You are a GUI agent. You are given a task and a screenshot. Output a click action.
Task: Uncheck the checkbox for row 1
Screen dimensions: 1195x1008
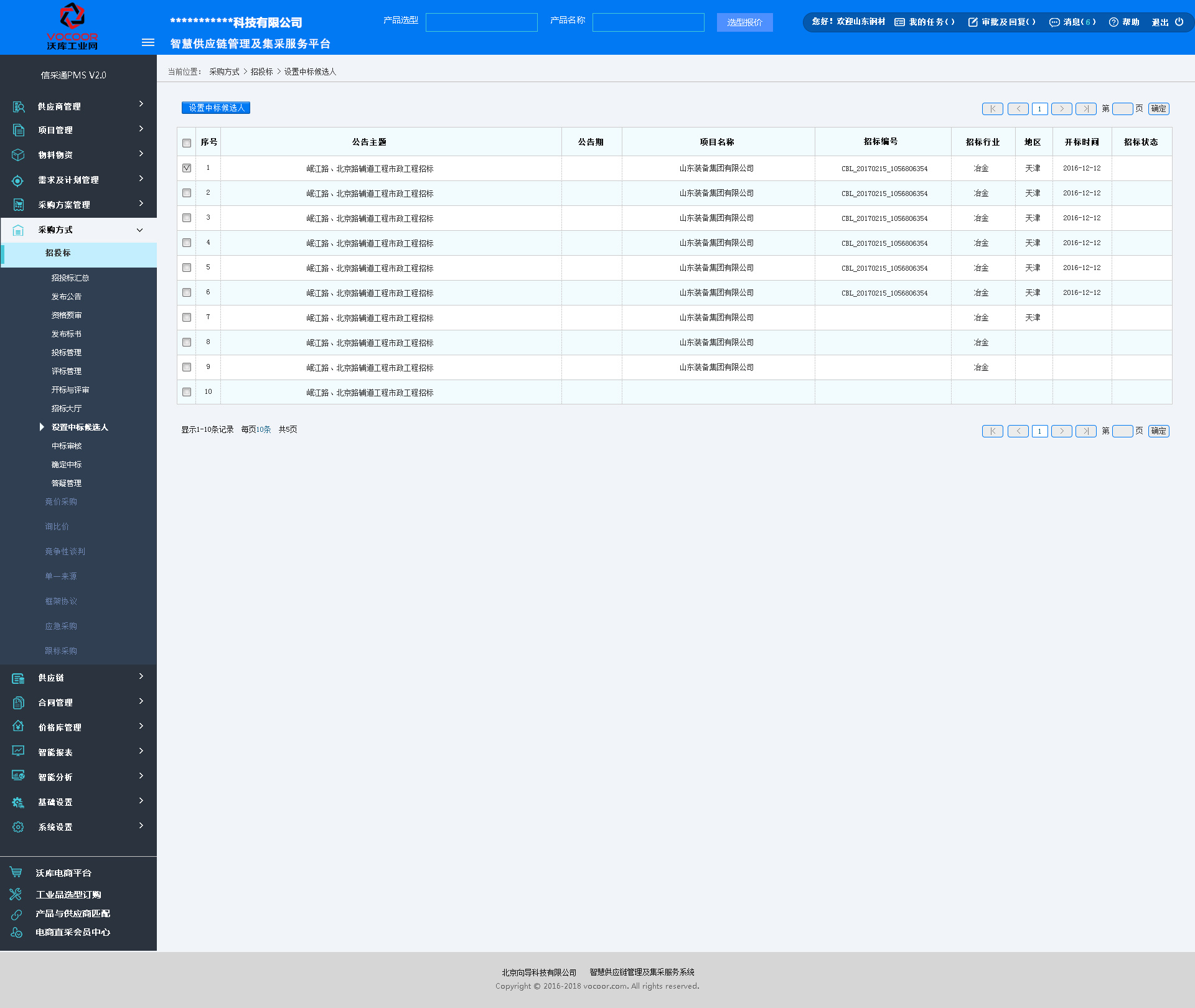pos(187,168)
